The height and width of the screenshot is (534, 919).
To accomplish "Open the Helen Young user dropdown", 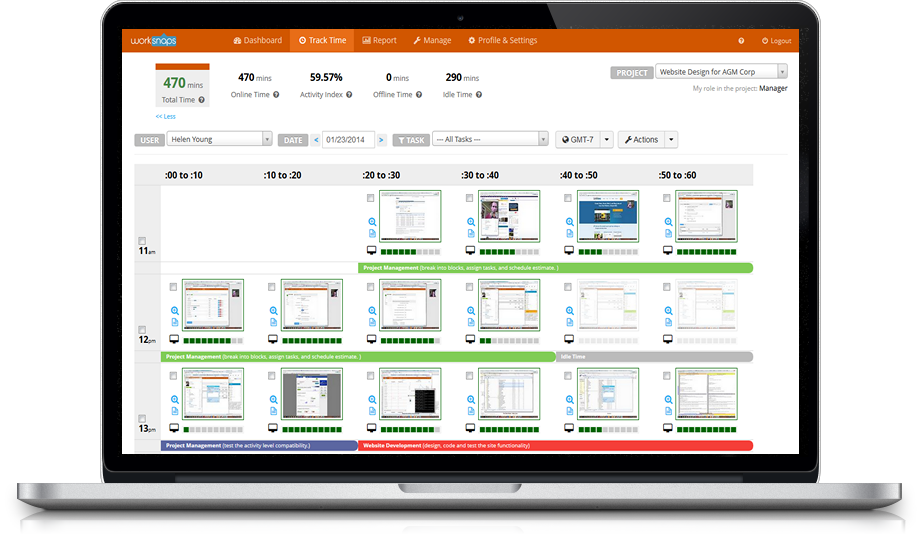I will (219, 140).
